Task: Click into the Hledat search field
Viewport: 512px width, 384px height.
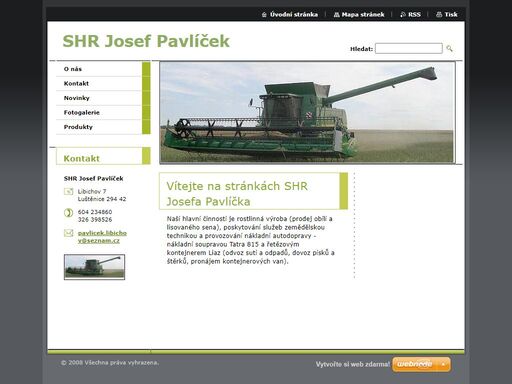Action: click(x=409, y=49)
